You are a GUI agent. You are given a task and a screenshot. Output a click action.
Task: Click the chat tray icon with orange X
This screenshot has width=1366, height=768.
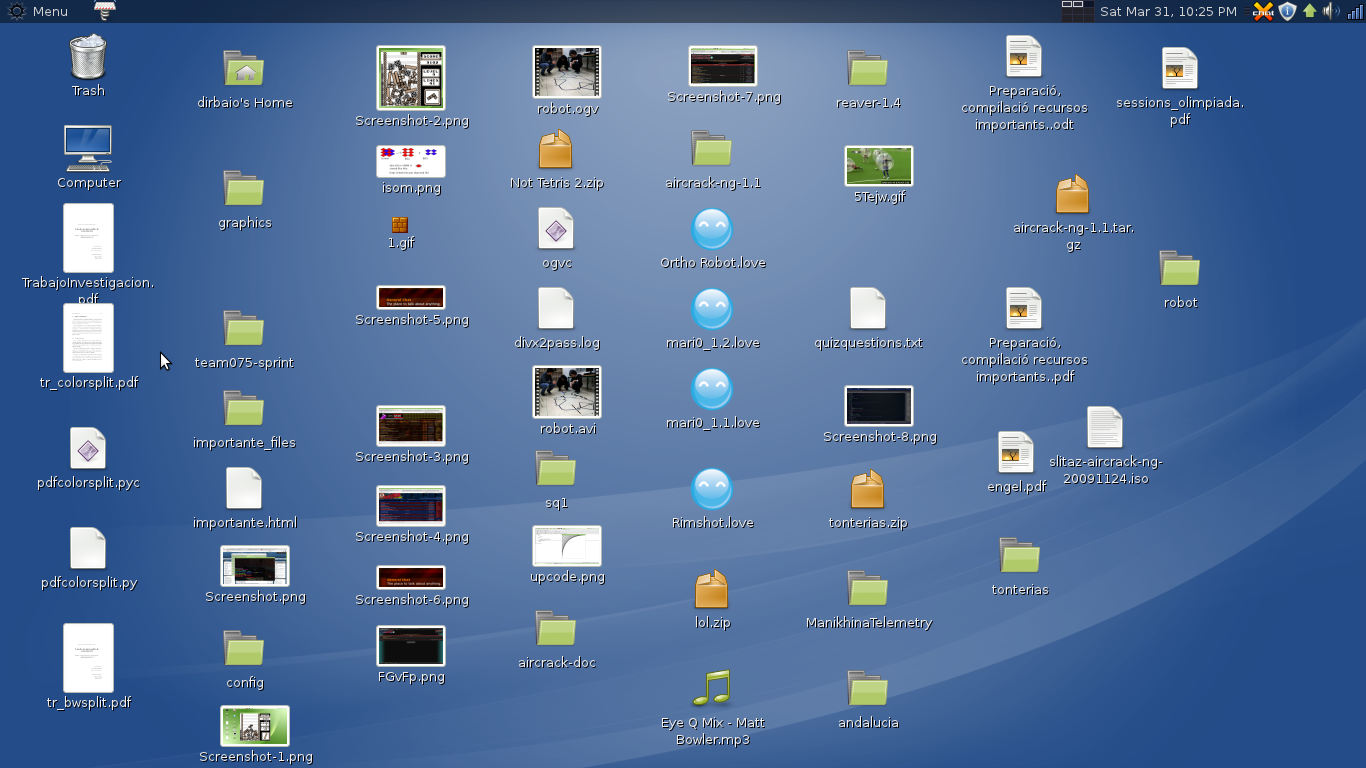pyautogui.click(x=1263, y=11)
